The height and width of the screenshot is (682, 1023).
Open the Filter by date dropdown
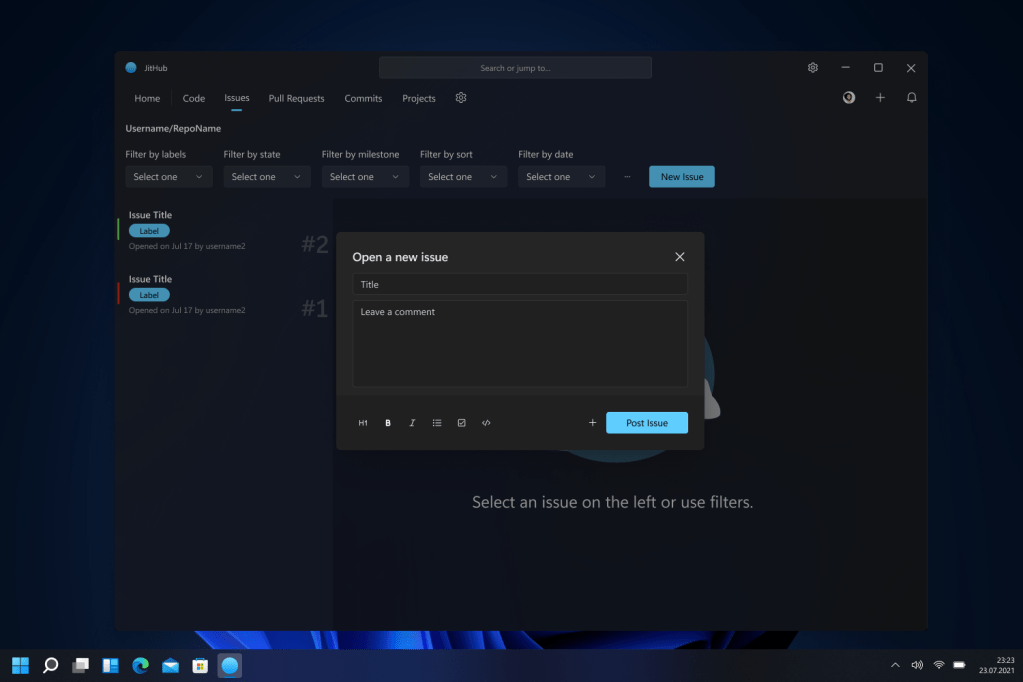561,177
